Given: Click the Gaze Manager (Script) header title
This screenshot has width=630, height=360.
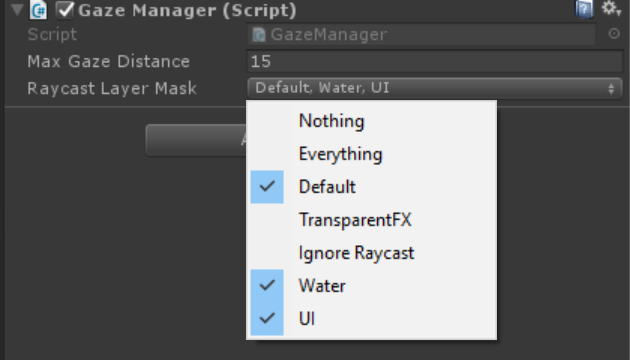Looking at the screenshot, I should tap(187, 10).
